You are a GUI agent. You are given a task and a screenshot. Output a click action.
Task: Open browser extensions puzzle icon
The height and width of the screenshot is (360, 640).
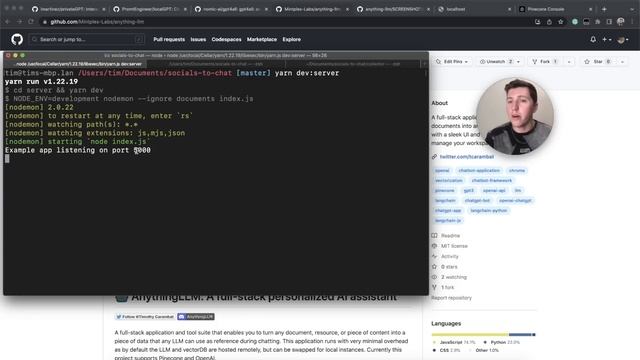tap(598, 22)
